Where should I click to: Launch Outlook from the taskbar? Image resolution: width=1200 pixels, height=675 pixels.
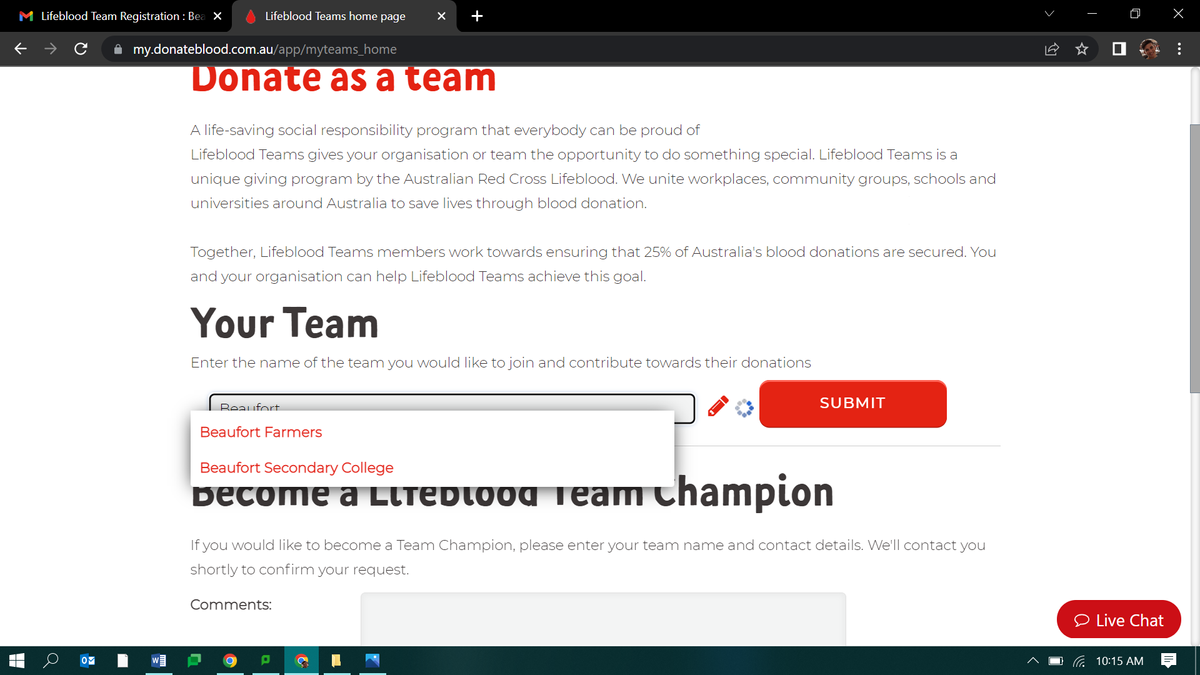click(87, 660)
